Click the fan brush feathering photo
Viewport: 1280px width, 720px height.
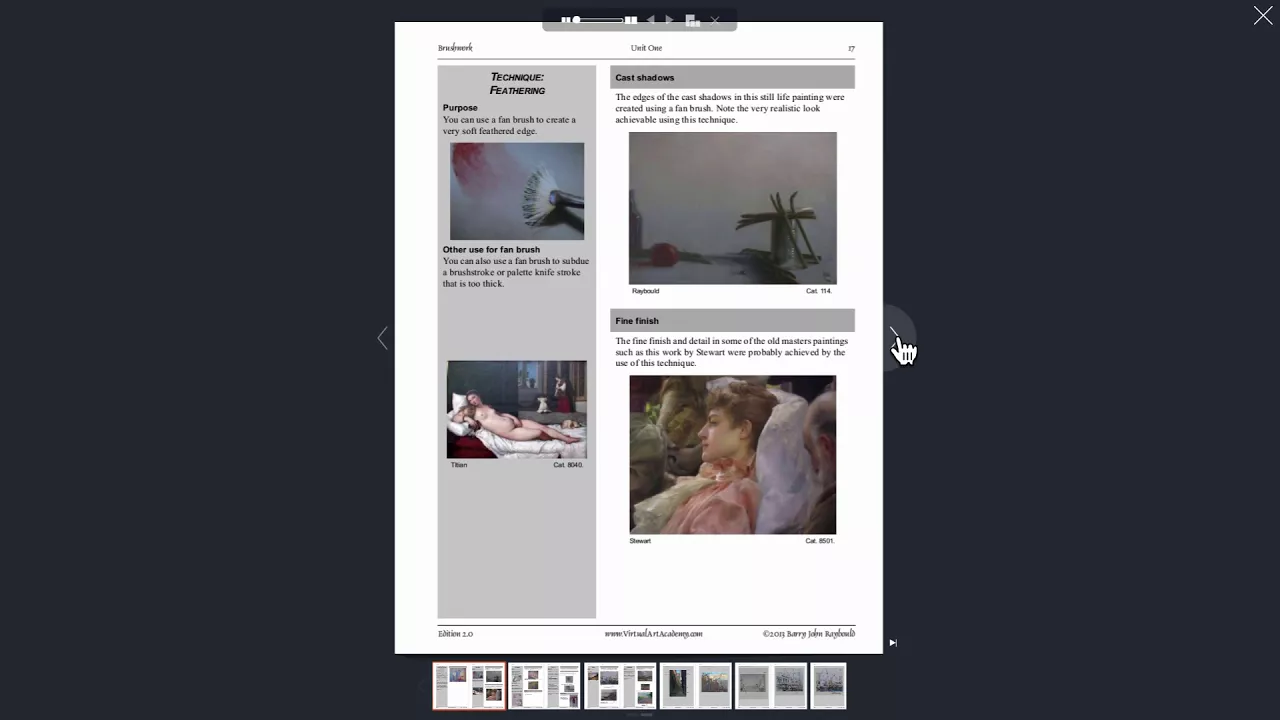click(x=517, y=191)
